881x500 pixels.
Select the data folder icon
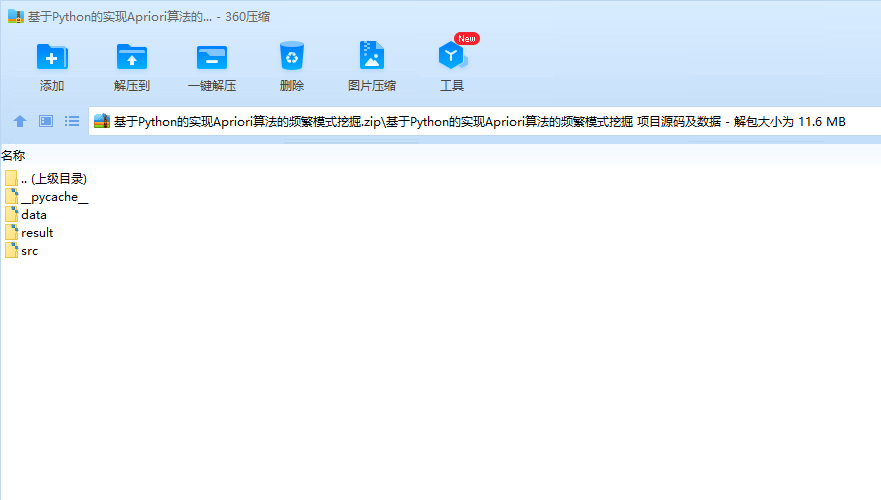pos(11,214)
